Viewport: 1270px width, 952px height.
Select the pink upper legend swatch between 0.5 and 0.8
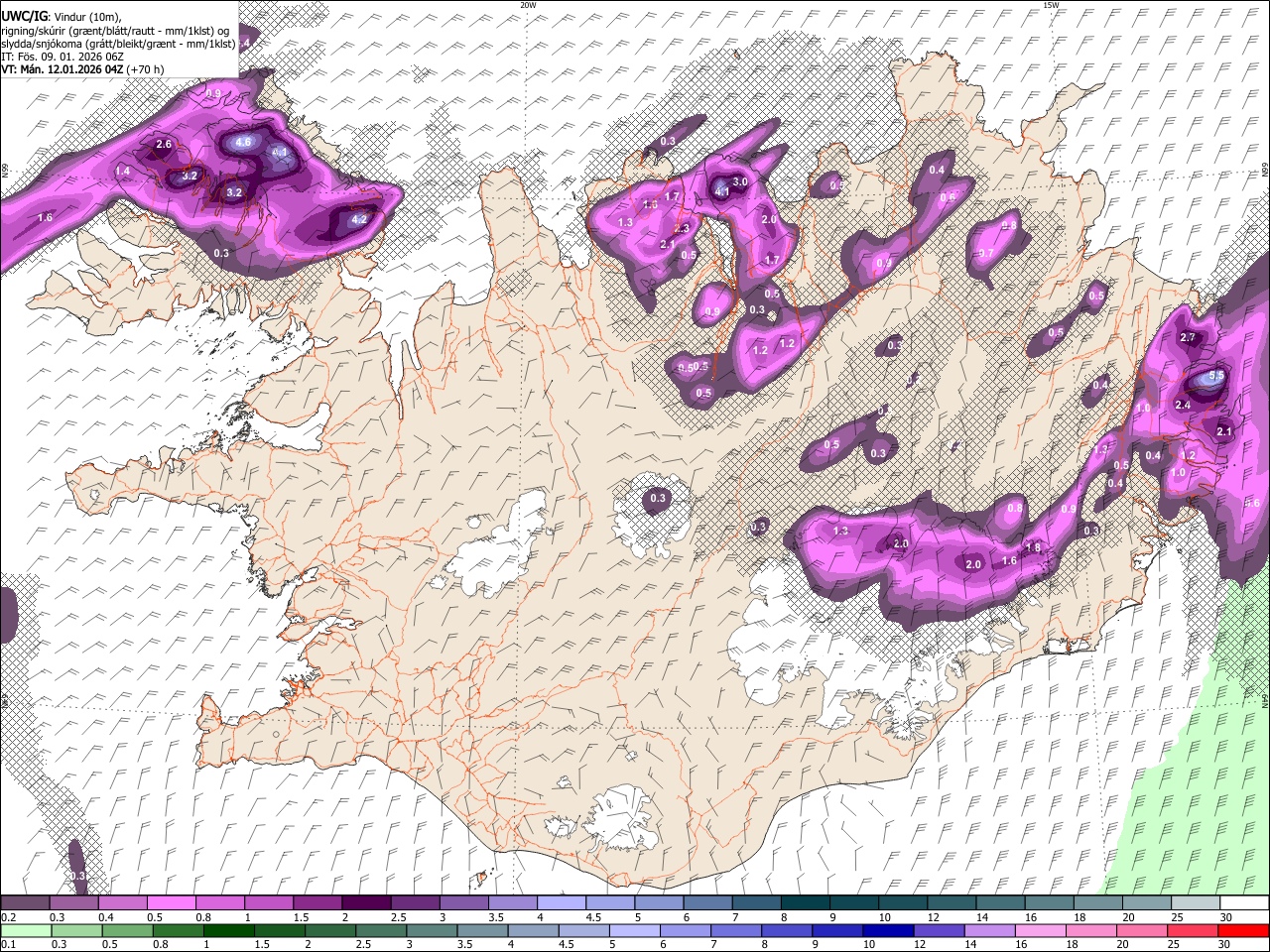pos(171,902)
